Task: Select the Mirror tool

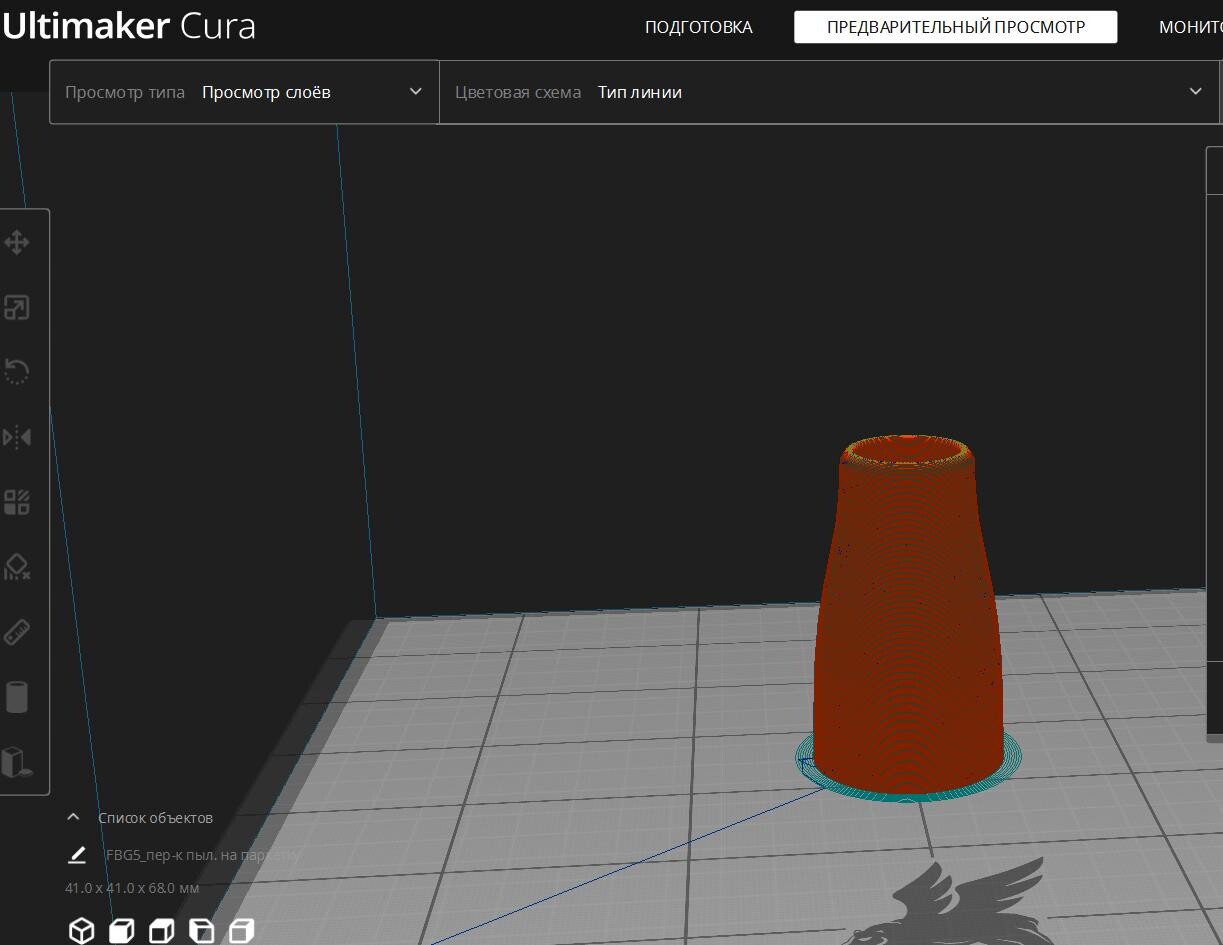Action: coord(17,437)
